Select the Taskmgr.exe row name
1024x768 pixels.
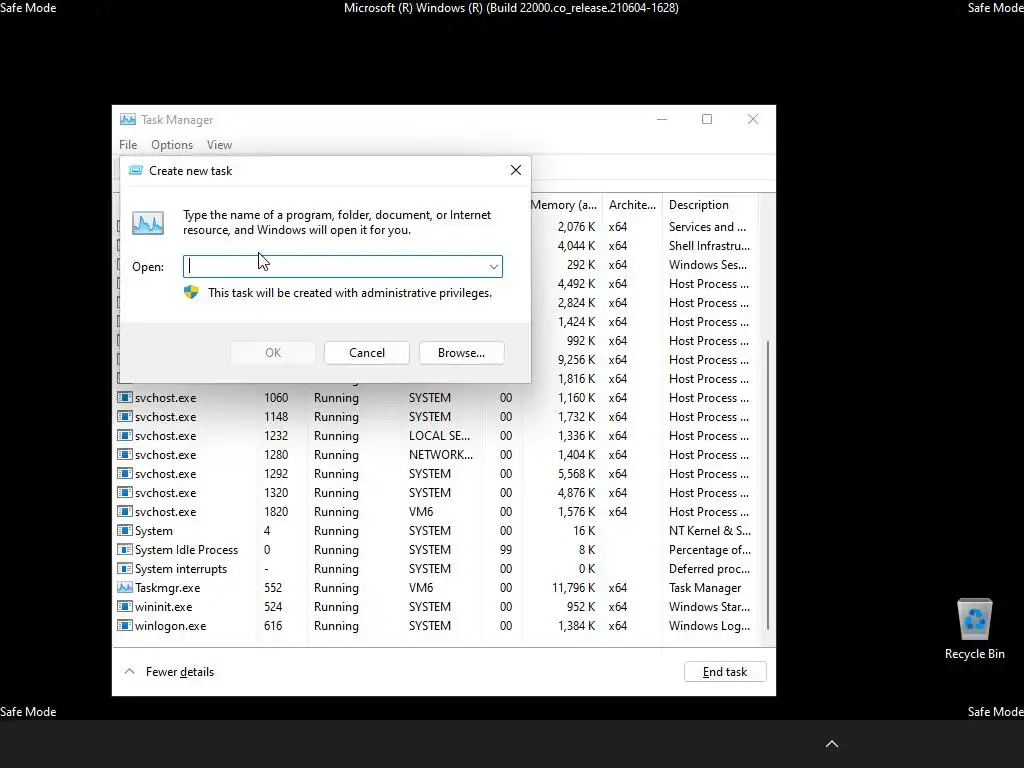(167, 588)
